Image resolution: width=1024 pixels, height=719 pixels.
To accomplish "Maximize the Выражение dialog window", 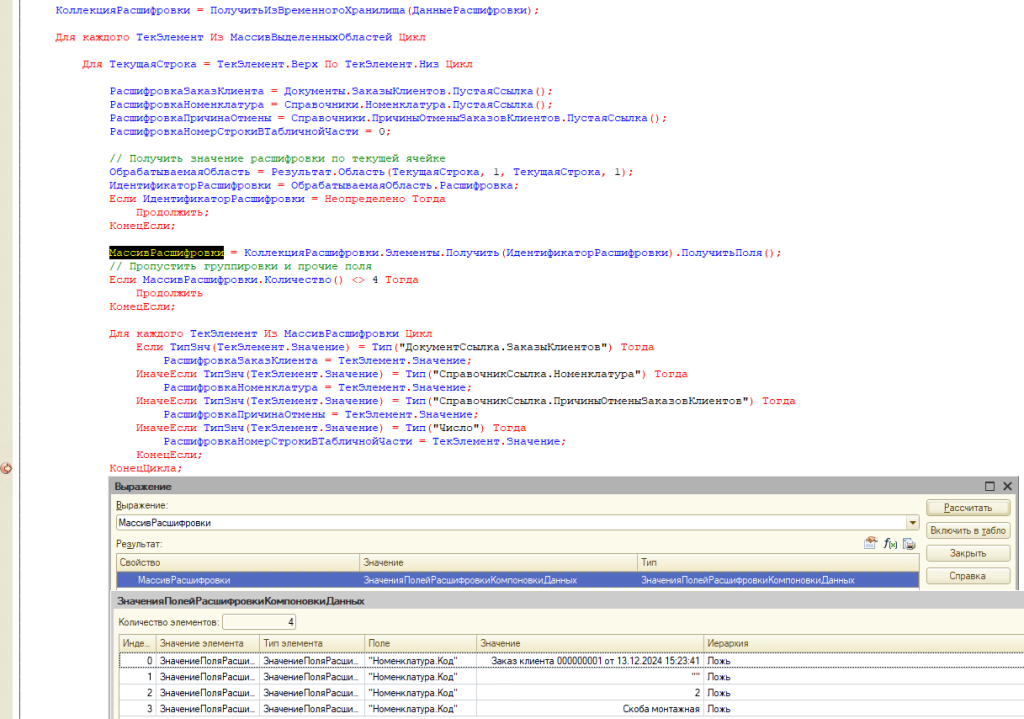I will (x=990, y=486).
